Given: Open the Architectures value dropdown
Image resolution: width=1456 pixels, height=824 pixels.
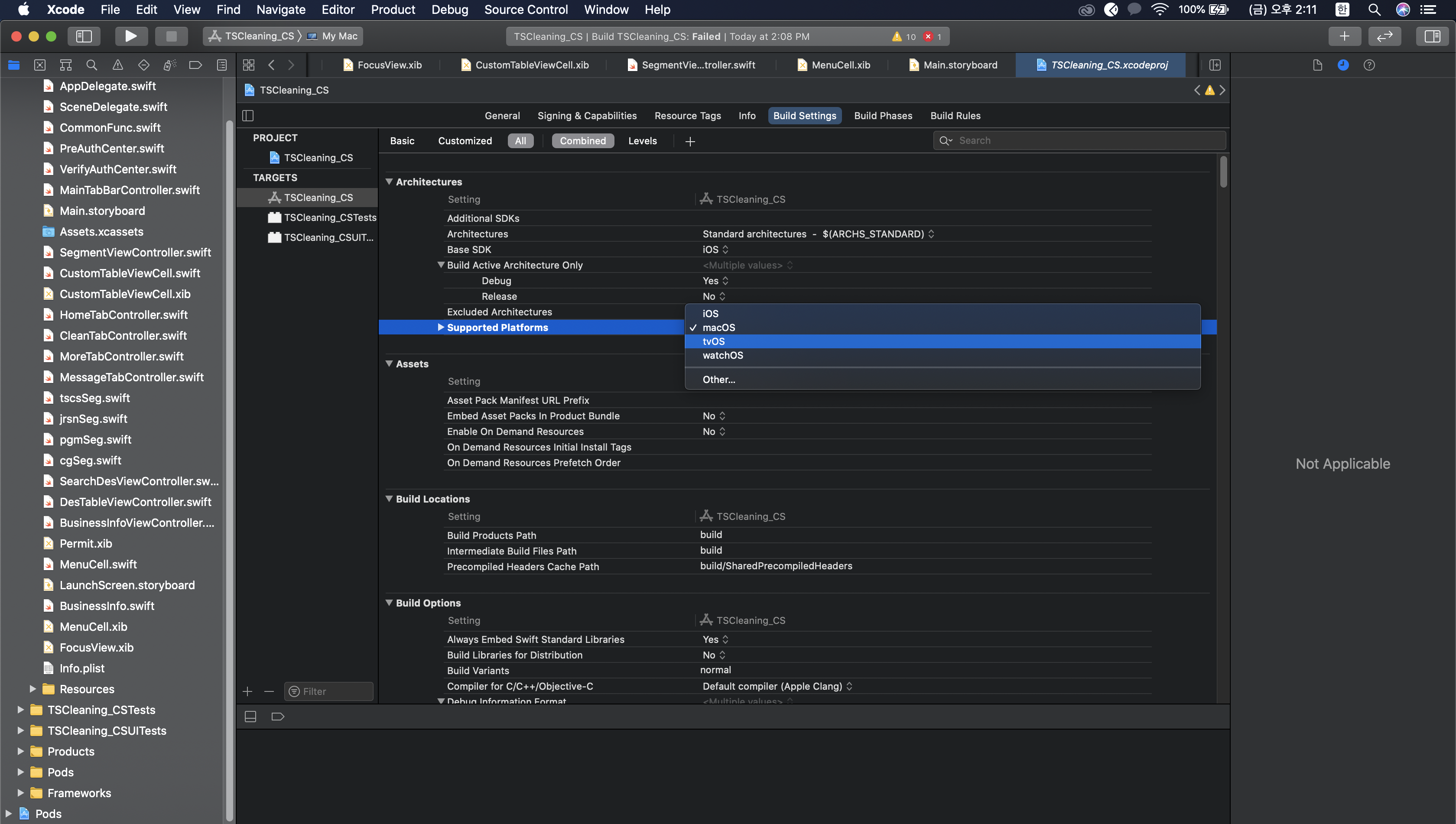Looking at the screenshot, I should coord(818,234).
